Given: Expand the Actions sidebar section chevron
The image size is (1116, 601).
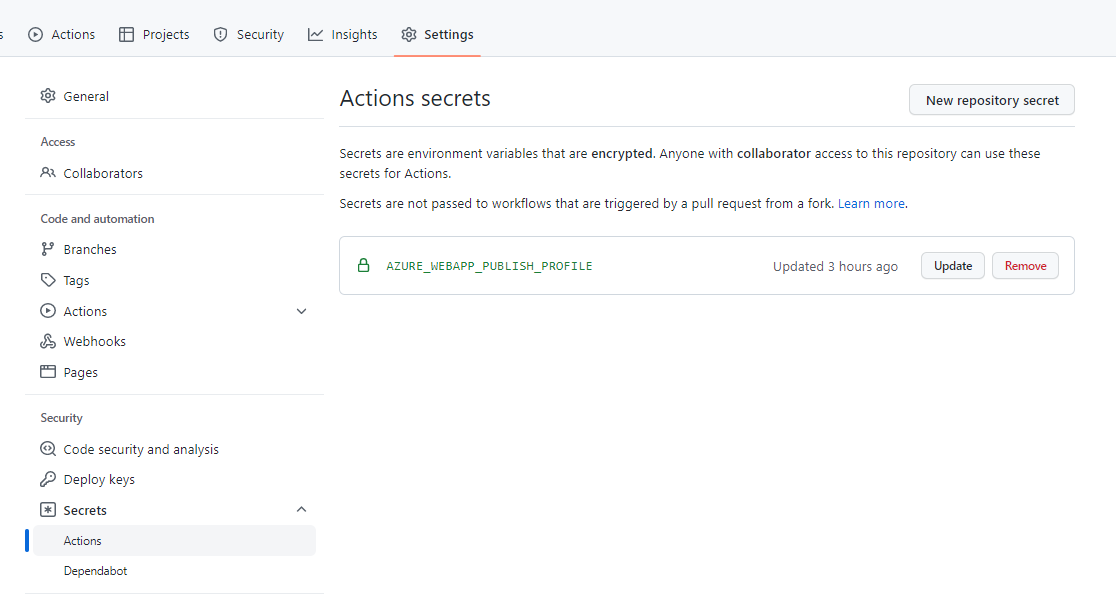Looking at the screenshot, I should (x=302, y=311).
